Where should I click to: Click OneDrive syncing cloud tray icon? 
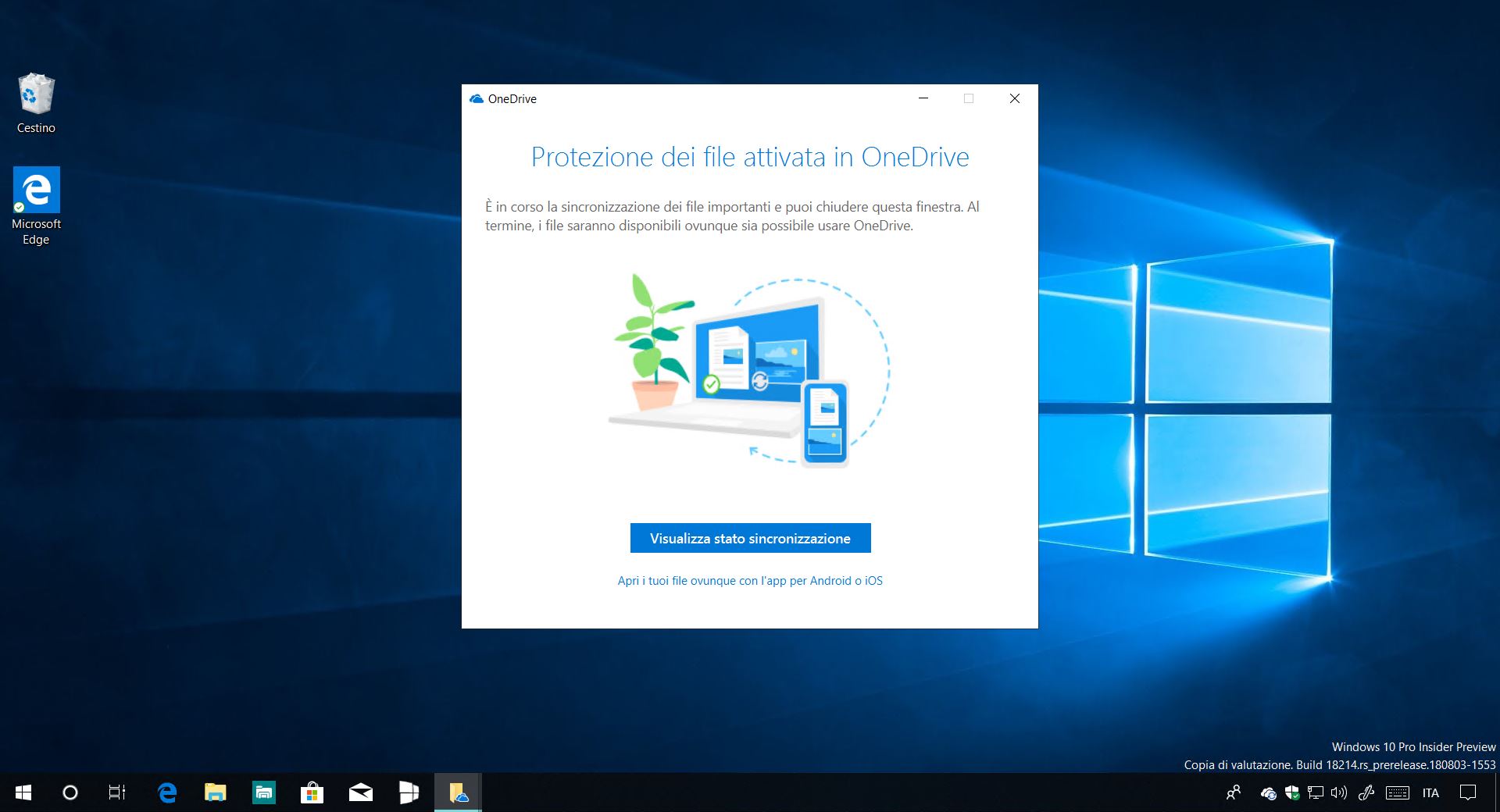(1269, 793)
